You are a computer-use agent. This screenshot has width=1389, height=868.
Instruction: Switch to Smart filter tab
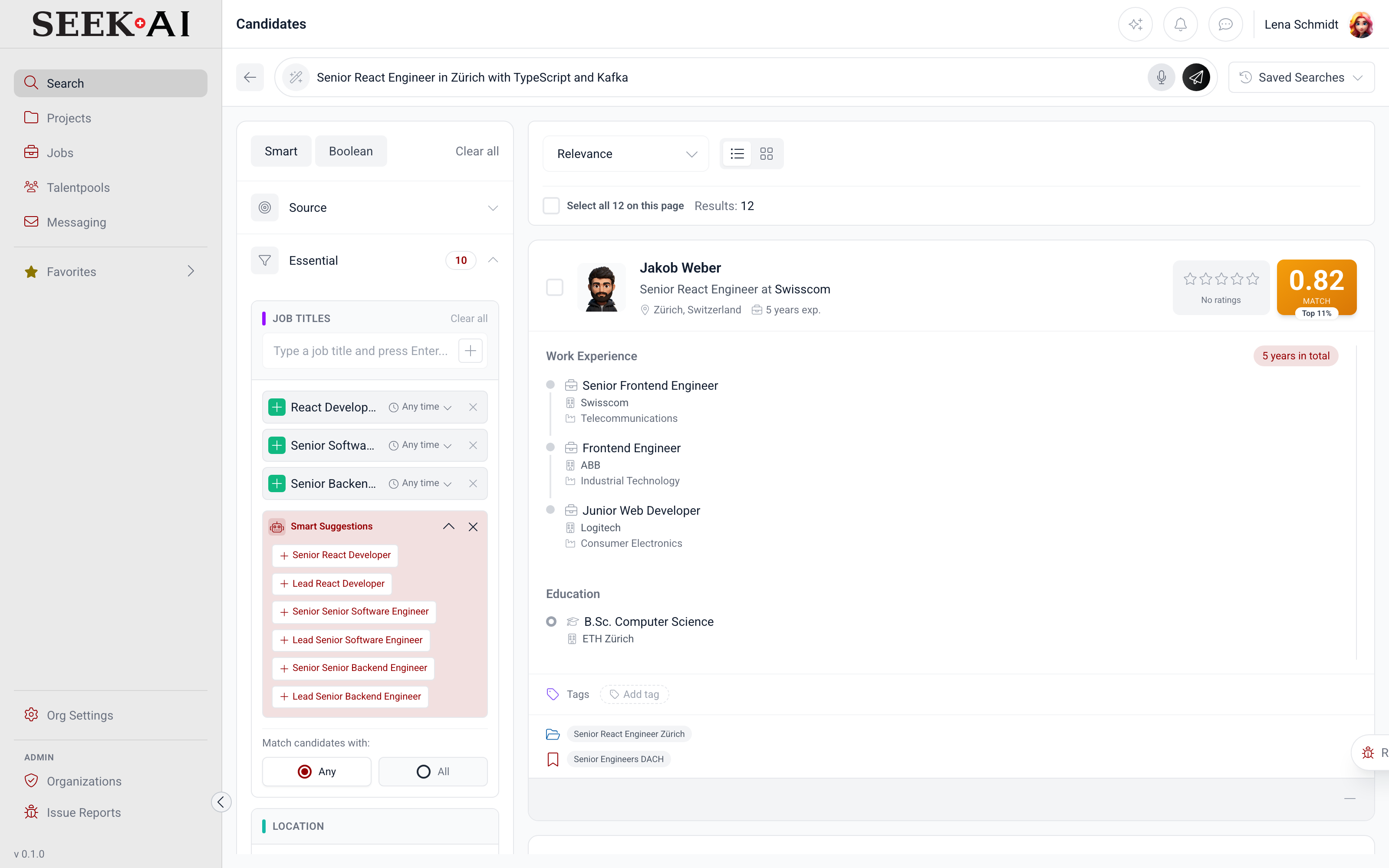click(281, 151)
